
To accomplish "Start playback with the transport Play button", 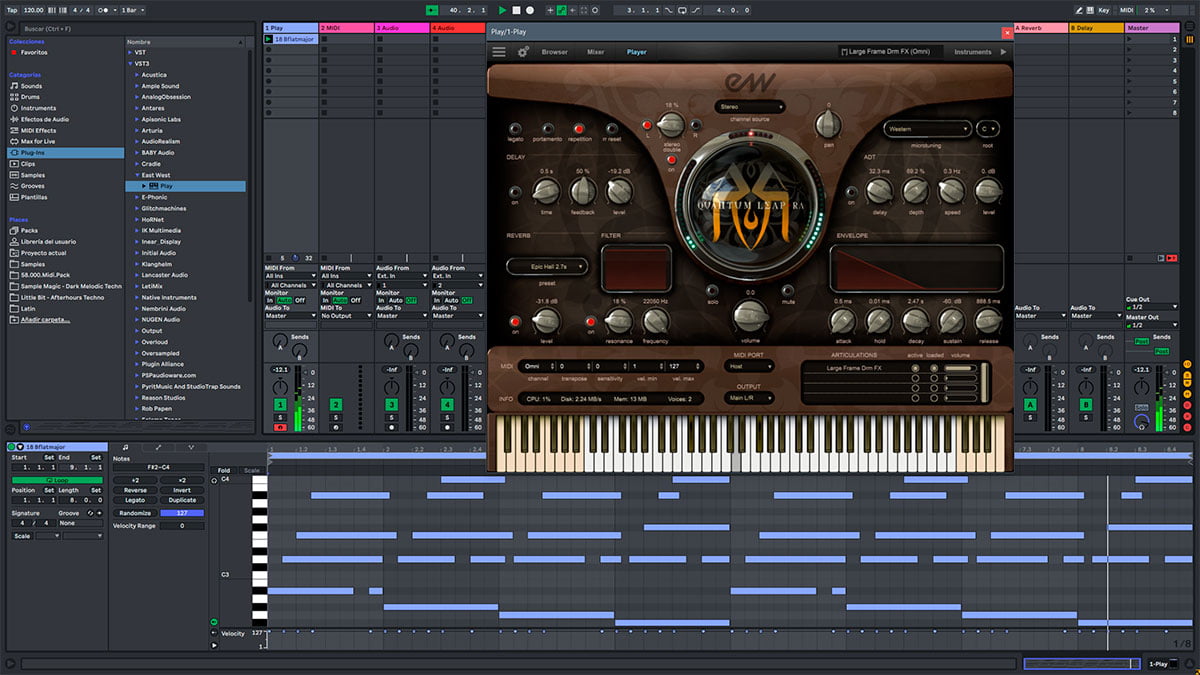I will (503, 10).
